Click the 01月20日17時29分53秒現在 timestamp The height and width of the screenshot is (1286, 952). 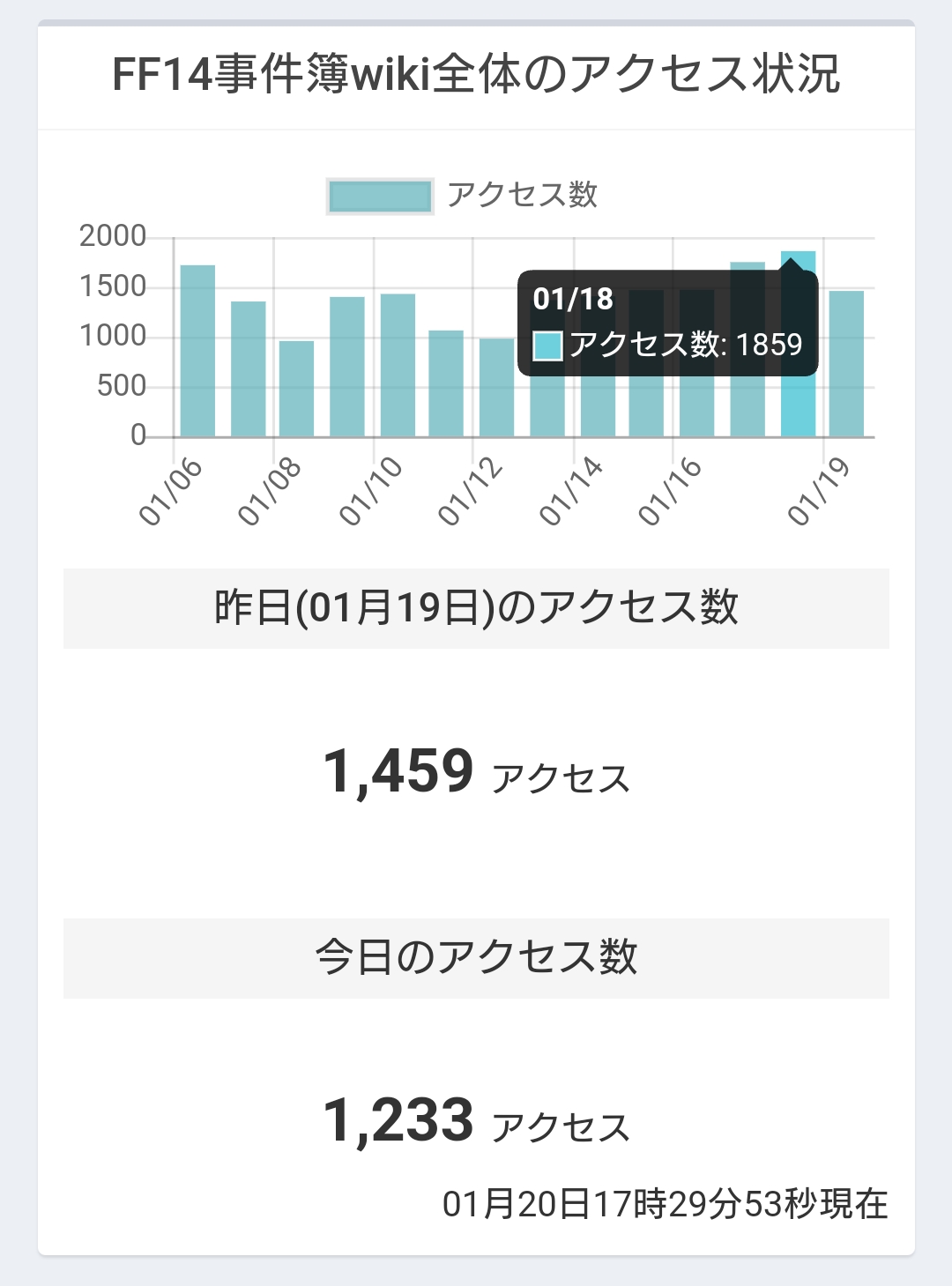[x=666, y=1204]
